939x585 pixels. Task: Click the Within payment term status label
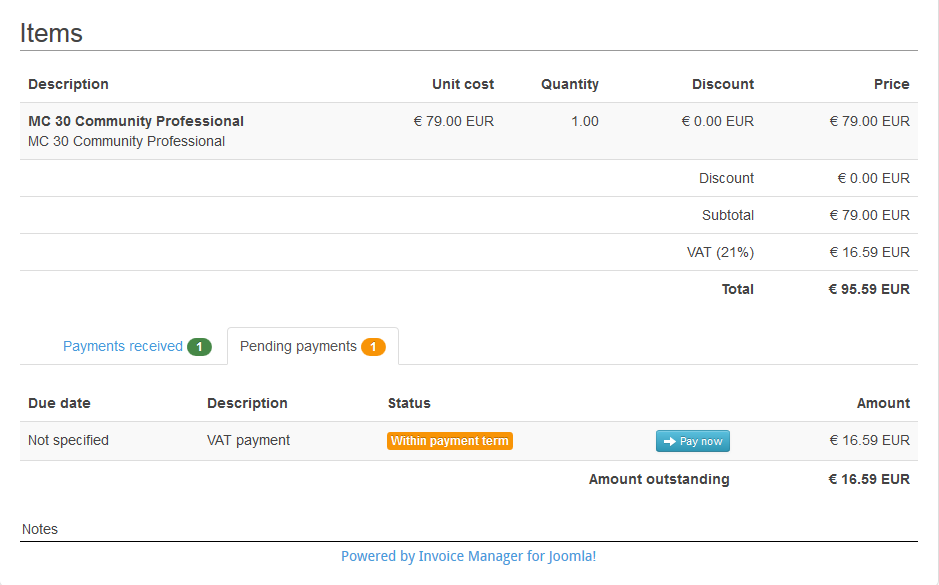tap(450, 441)
